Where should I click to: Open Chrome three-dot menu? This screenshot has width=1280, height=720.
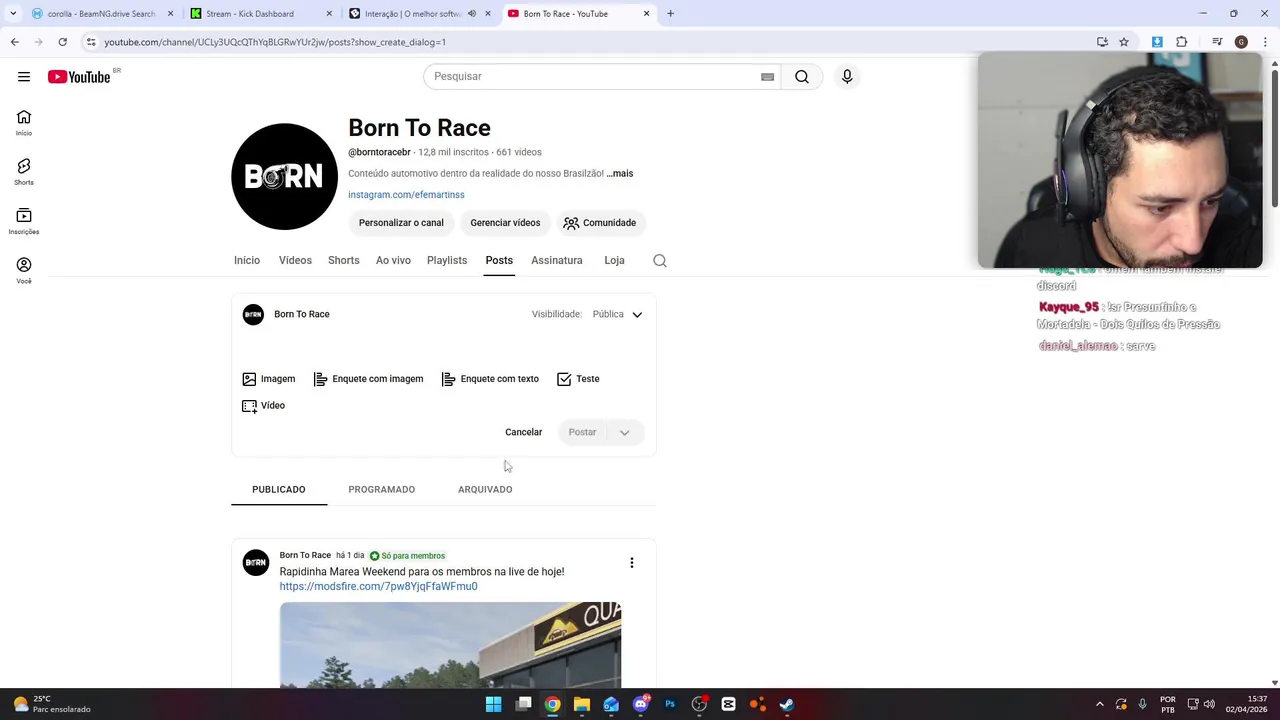pos(1265,42)
